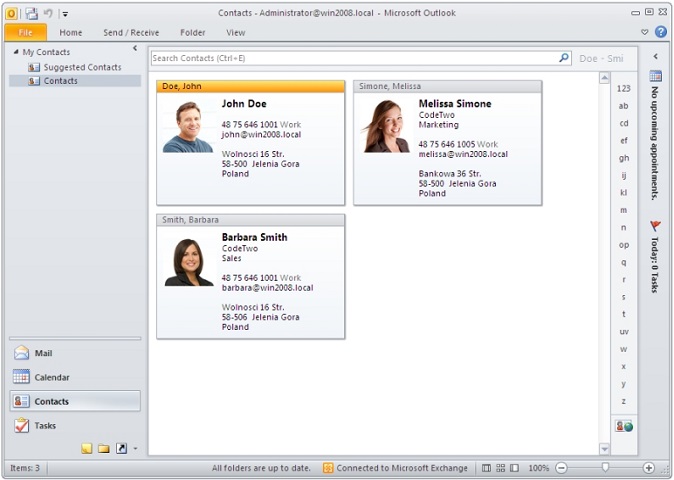Select the Doe, John contact card header
This screenshot has width=674, height=480.
coord(251,86)
